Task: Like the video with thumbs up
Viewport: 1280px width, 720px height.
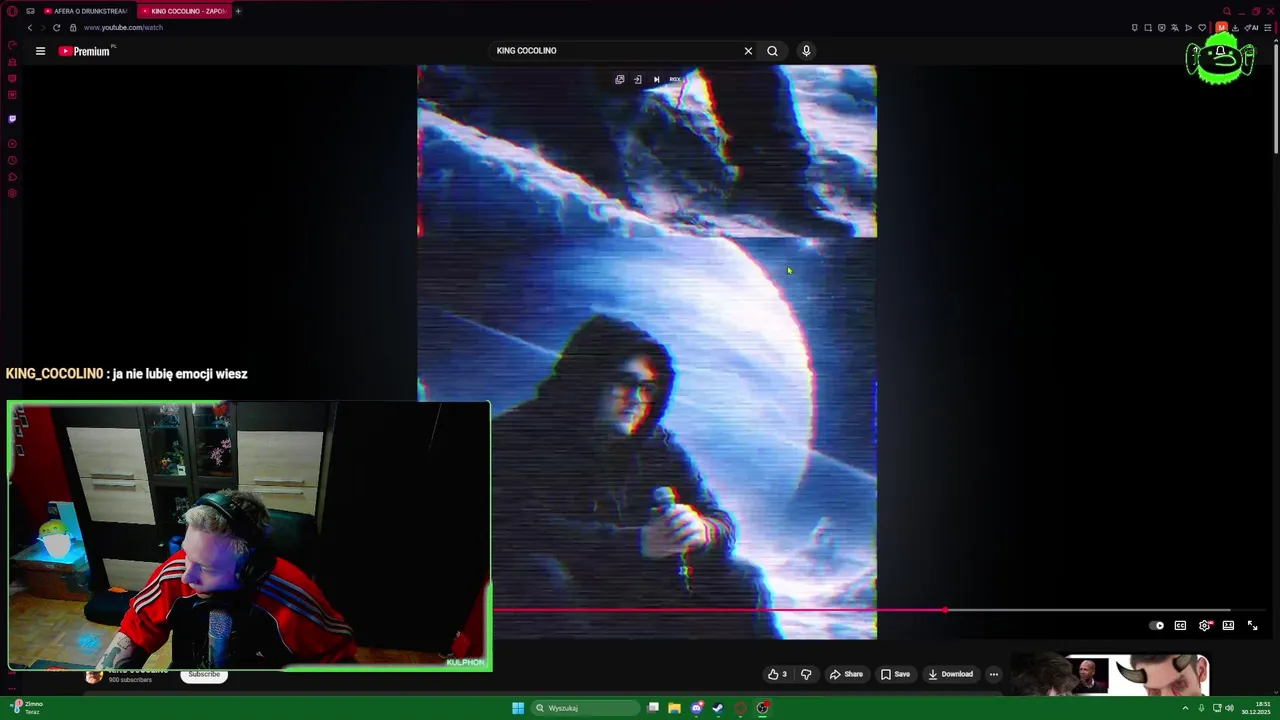Action: pos(777,674)
